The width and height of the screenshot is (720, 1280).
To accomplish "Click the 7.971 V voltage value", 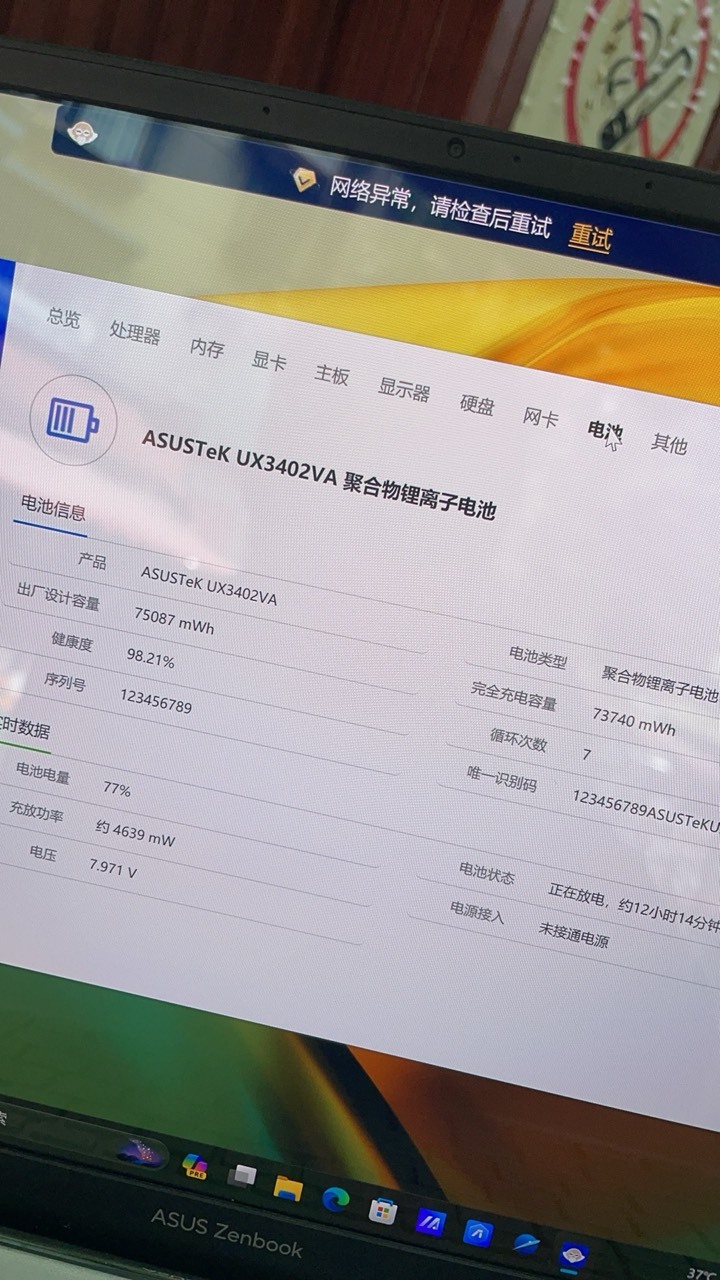I will coord(113,867).
